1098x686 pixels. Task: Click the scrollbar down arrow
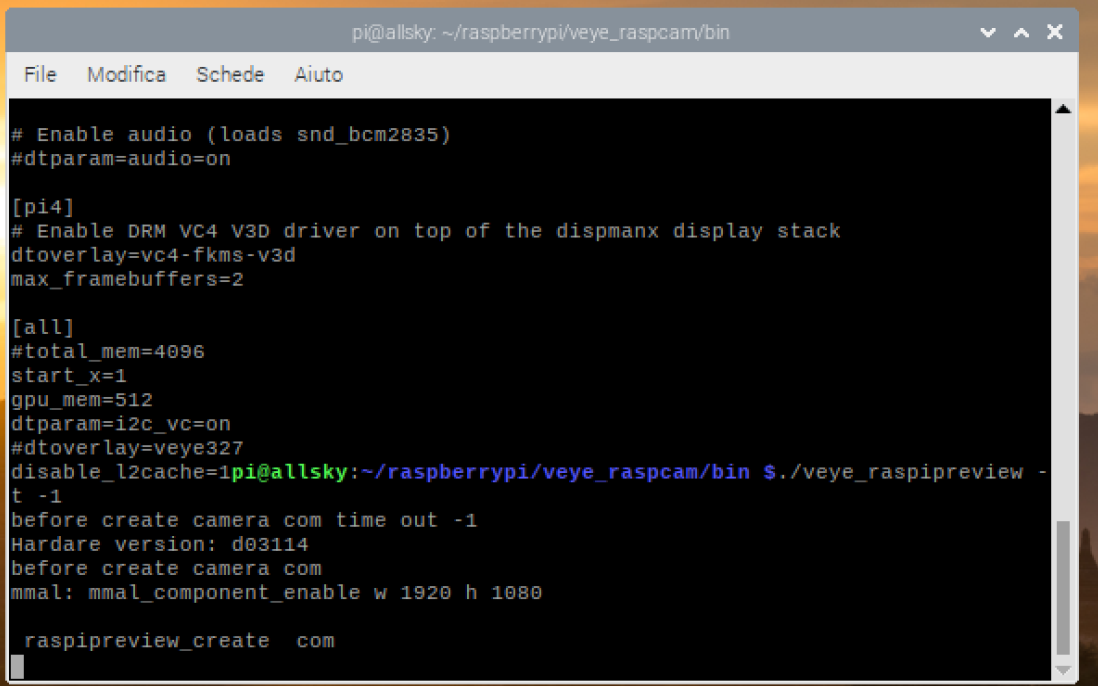click(1062, 670)
